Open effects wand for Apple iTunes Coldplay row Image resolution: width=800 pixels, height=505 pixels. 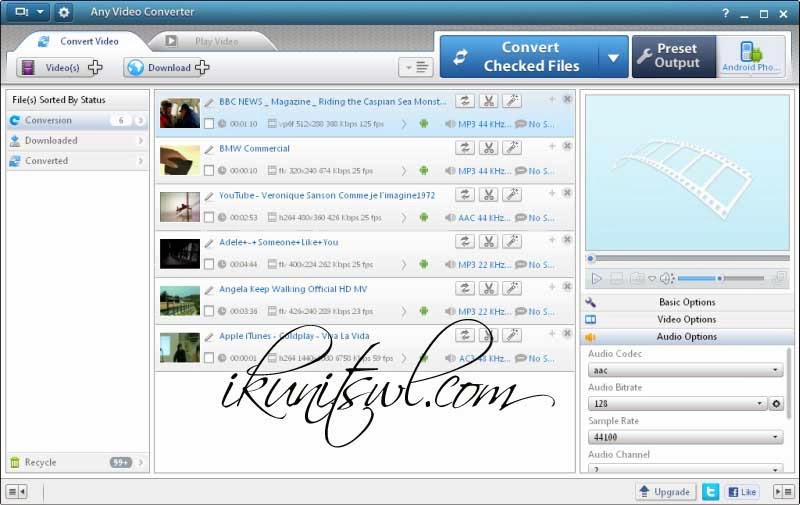[512, 335]
